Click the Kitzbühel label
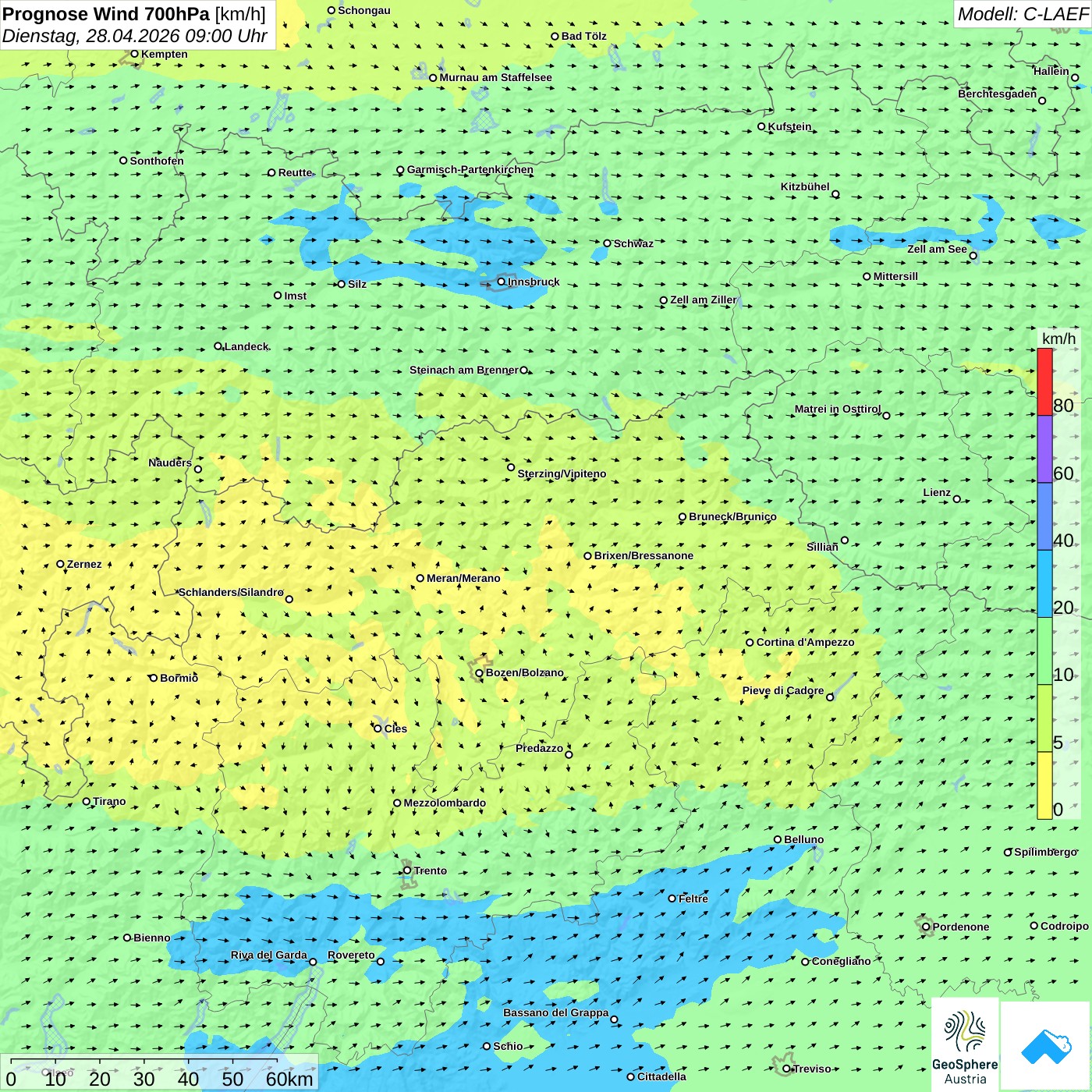This screenshot has width=1092, height=1092. pyautogui.click(x=805, y=186)
